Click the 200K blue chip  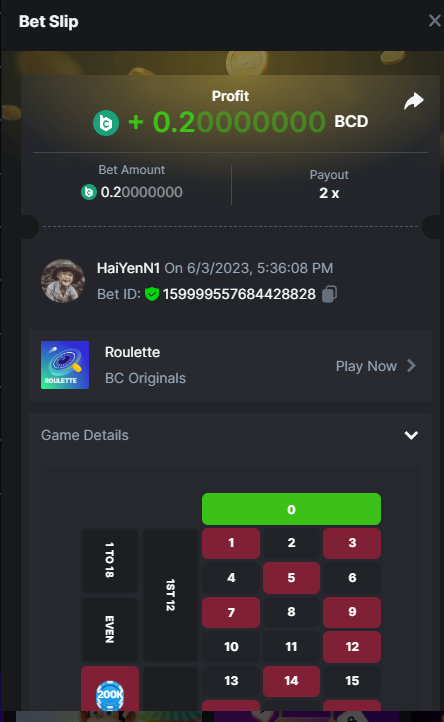[110, 695]
